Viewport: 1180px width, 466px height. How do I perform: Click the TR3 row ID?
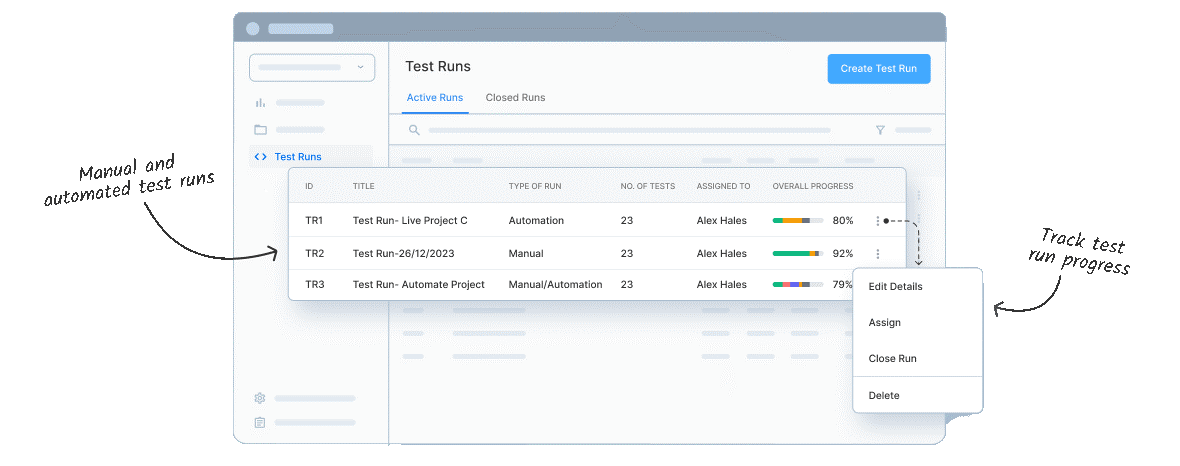click(x=315, y=285)
